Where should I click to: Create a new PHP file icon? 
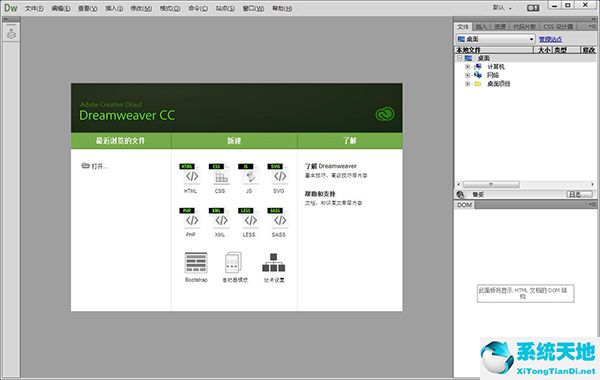191,218
